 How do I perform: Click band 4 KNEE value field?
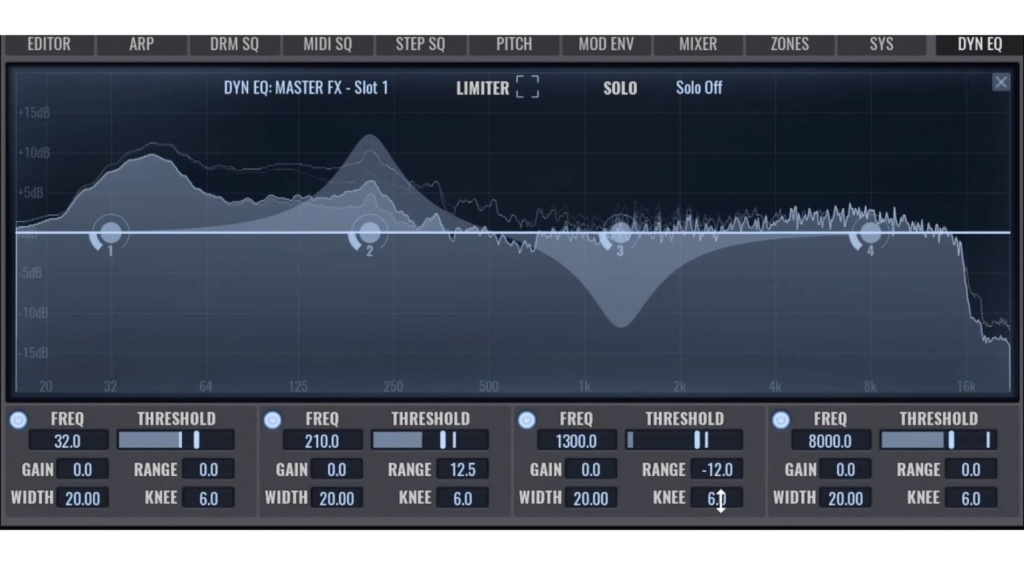point(970,498)
